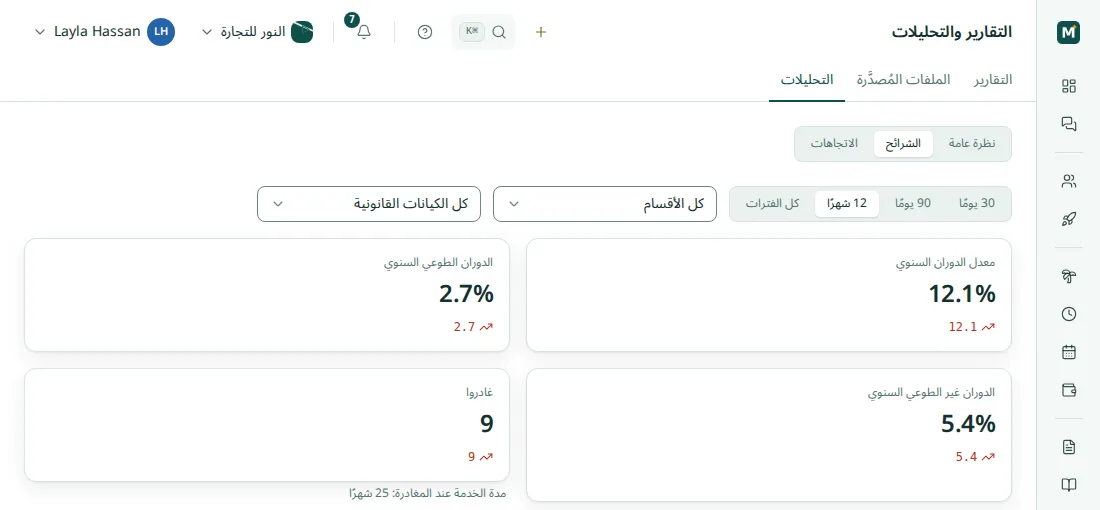Open the people icon in sidebar

tap(1068, 182)
